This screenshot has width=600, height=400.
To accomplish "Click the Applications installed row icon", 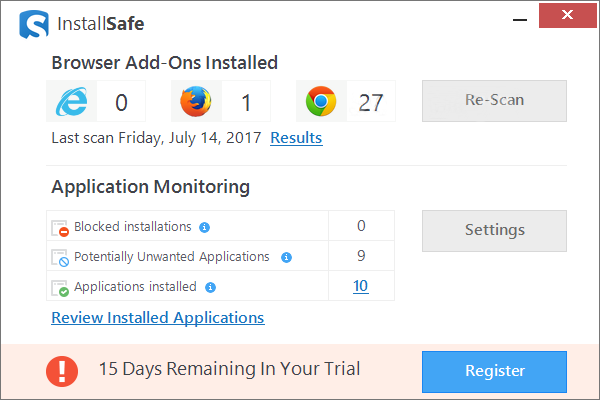I will click(x=60, y=288).
